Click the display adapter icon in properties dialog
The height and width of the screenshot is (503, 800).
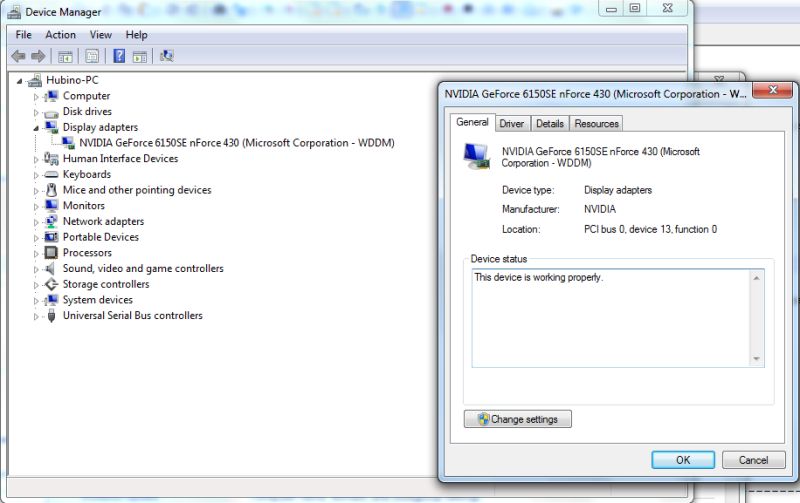(x=477, y=156)
